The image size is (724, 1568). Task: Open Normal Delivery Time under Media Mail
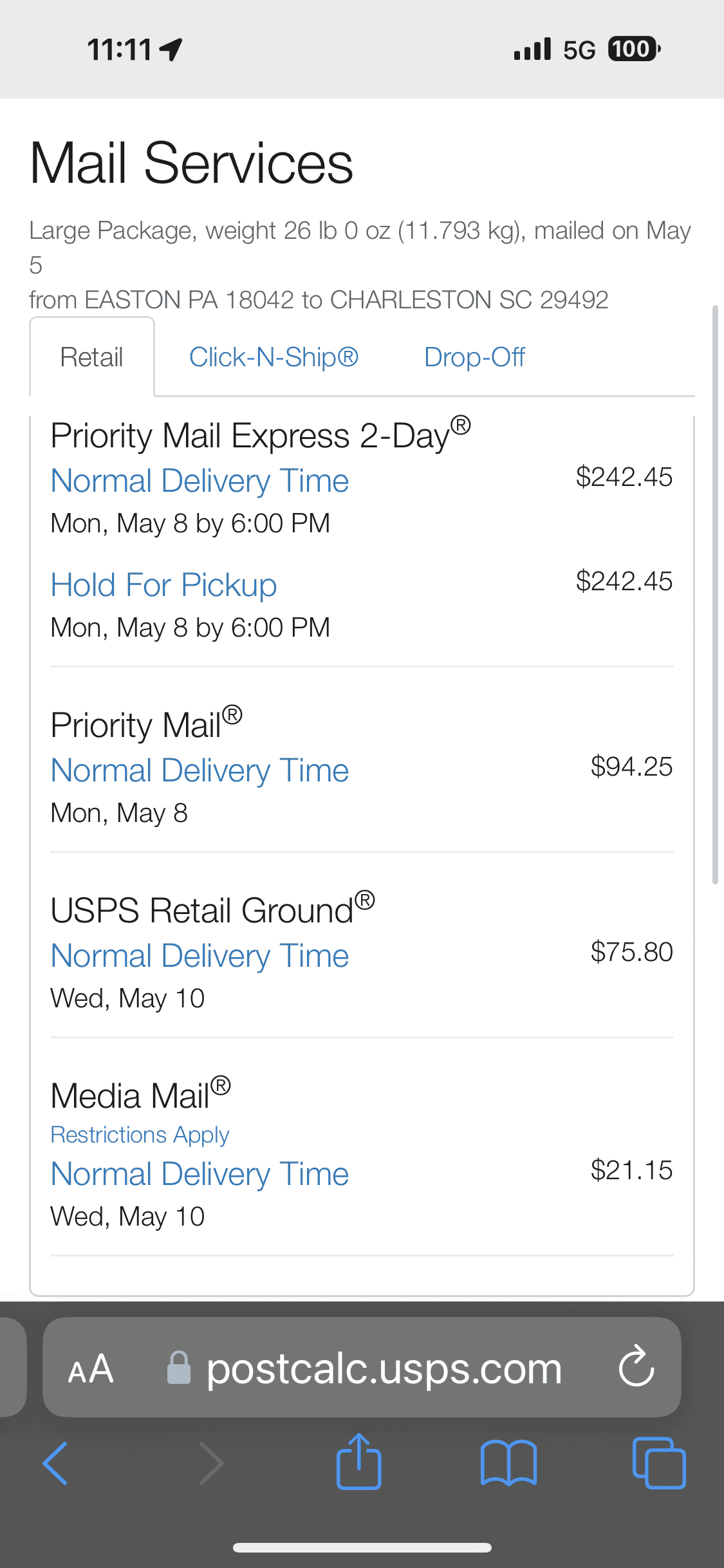coord(200,1174)
